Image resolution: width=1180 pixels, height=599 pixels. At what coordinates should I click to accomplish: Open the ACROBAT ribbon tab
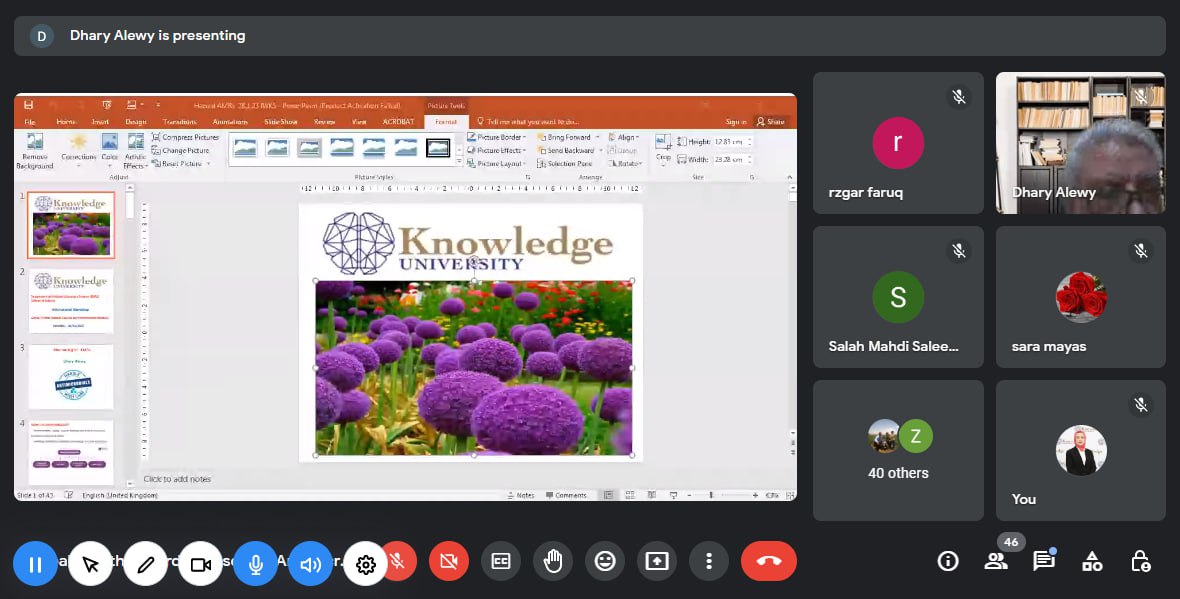click(x=397, y=122)
